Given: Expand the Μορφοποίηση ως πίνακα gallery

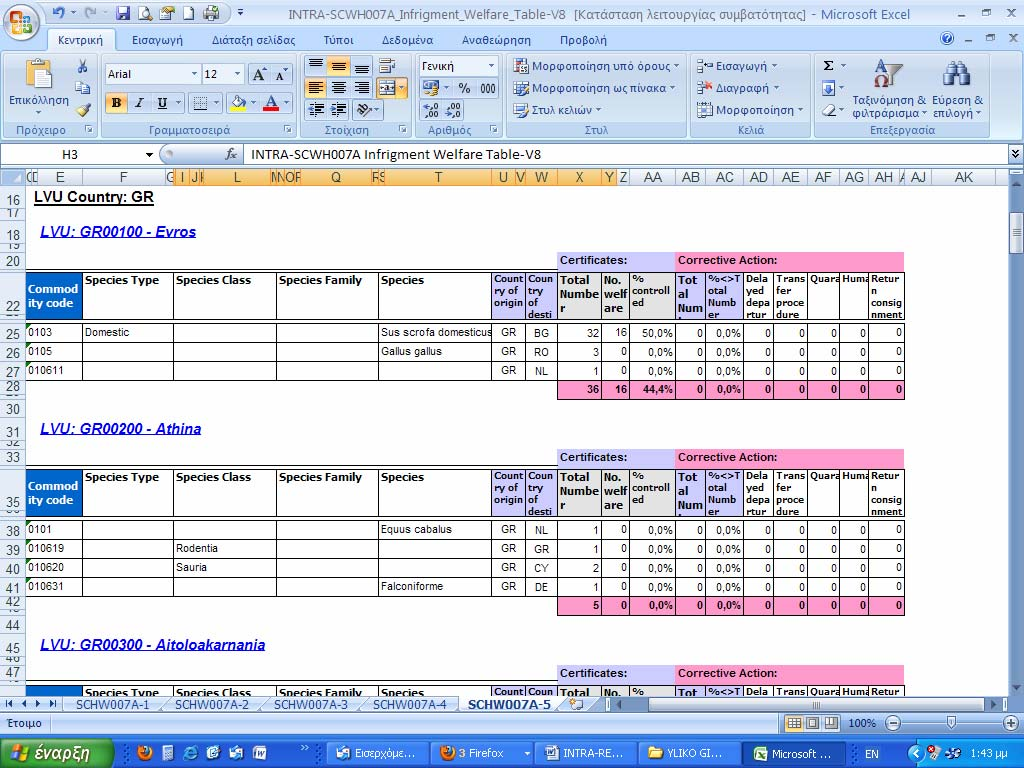Looking at the screenshot, I should (594, 88).
